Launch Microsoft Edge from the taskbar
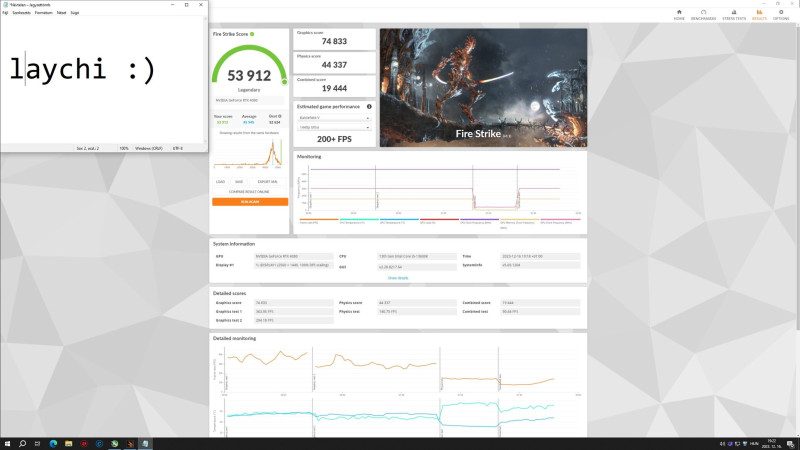This screenshot has width=800, height=450. click(53, 444)
